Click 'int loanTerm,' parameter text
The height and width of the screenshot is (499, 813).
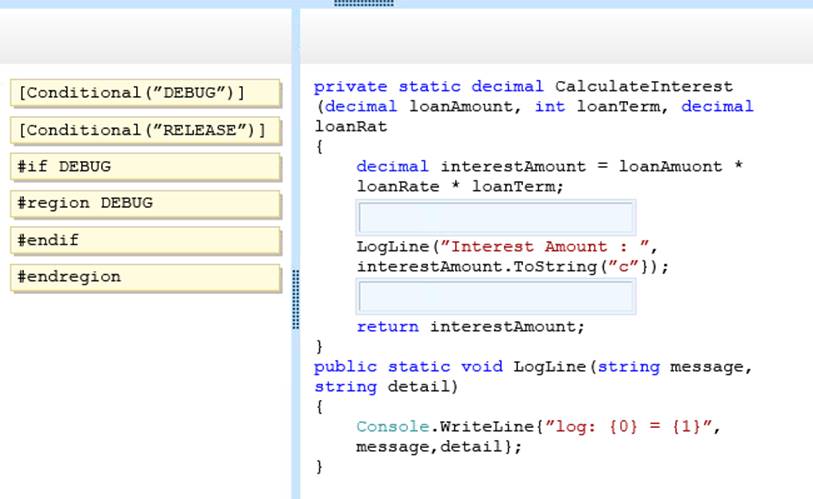(602, 107)
